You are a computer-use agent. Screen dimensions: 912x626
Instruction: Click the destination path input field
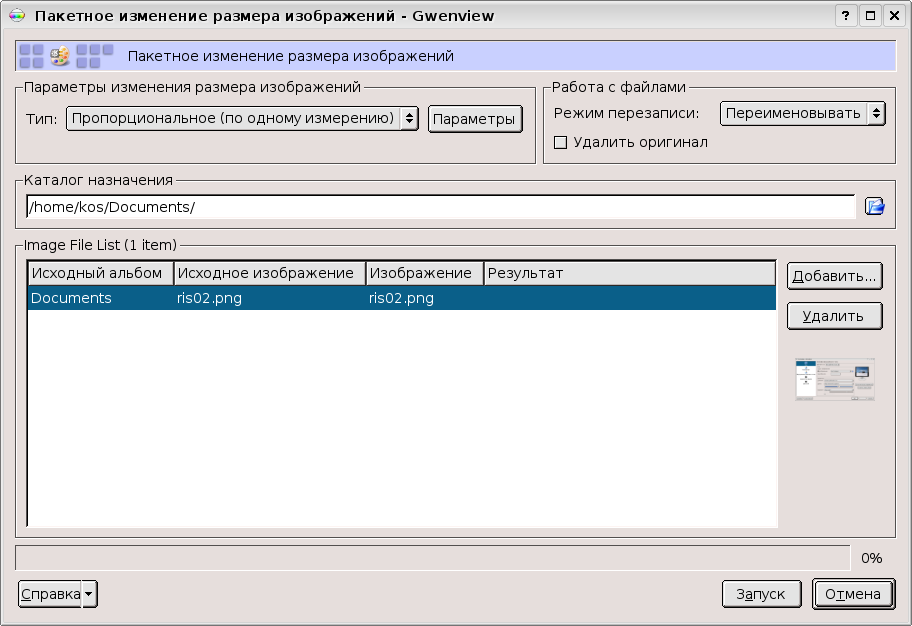(440, 207)
